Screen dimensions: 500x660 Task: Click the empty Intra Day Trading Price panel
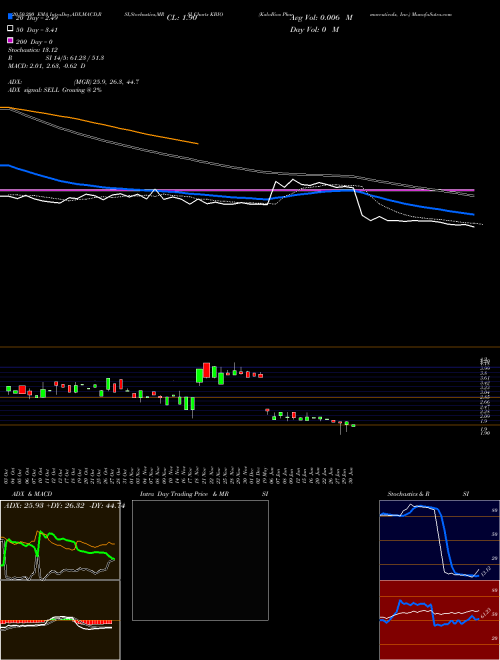[200, 560]
